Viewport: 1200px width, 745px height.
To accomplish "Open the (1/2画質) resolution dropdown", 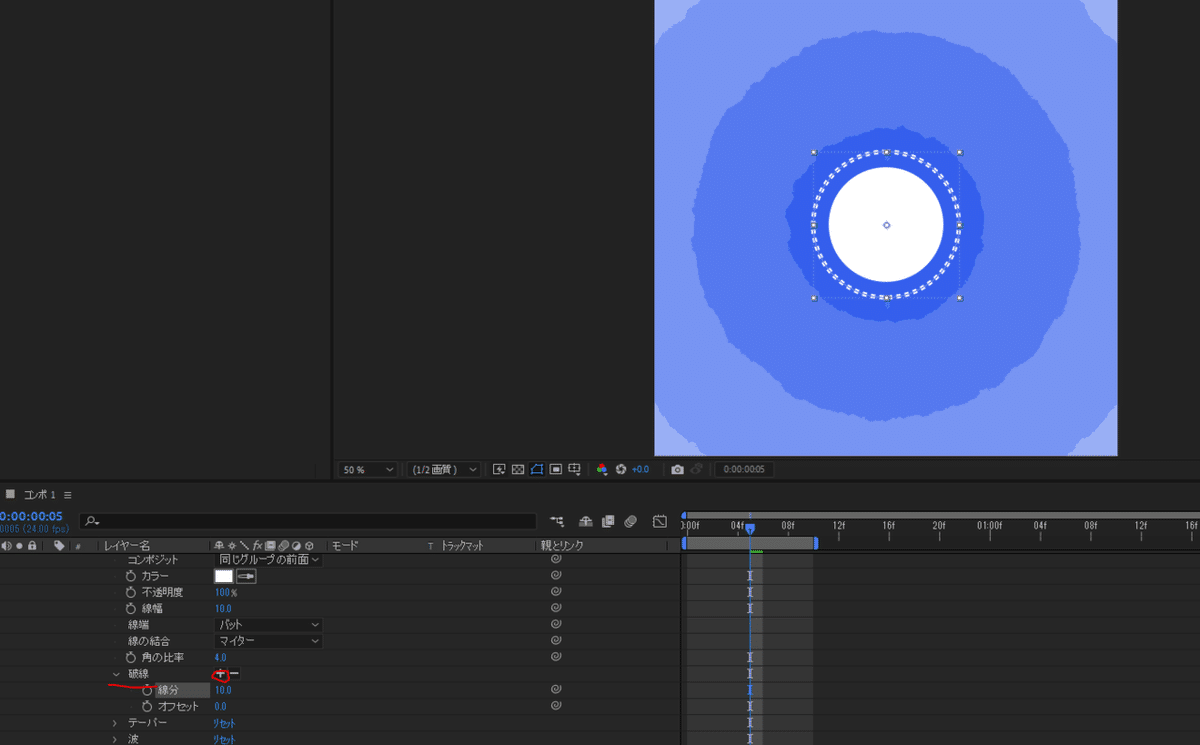I will point(443,469).
